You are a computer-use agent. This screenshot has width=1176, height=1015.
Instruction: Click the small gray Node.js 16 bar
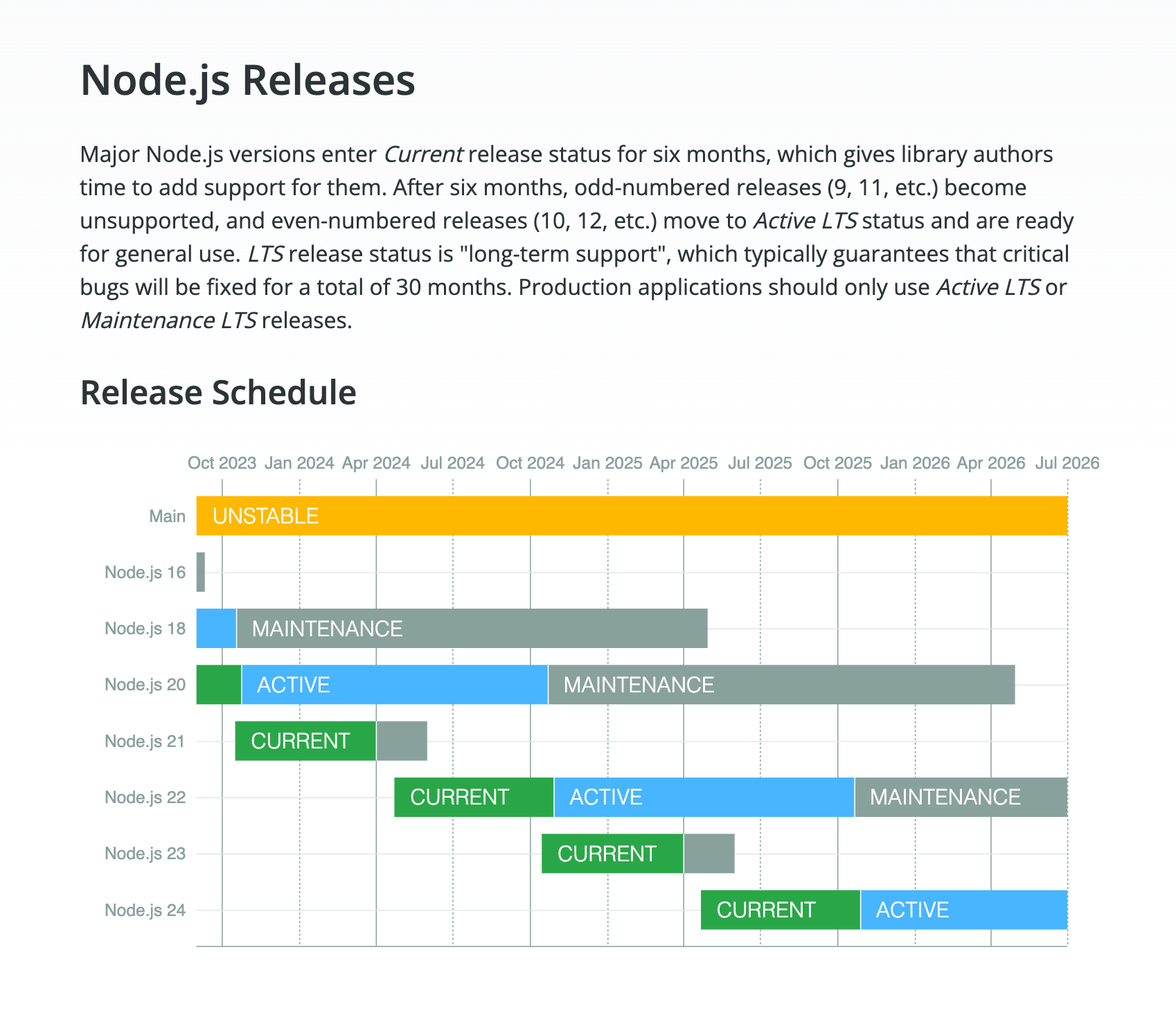pos(201,572)
